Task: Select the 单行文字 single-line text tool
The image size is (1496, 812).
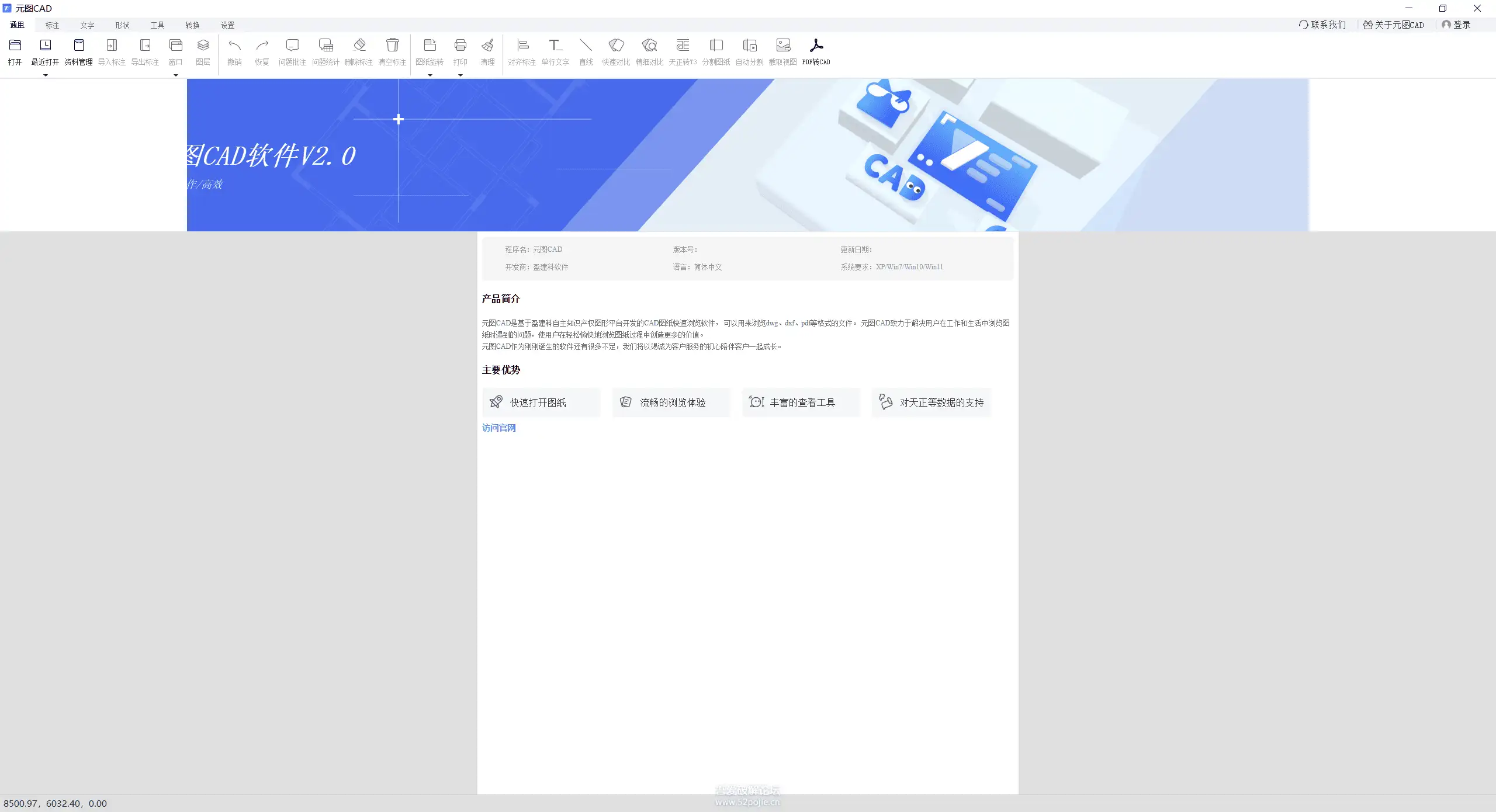Action: [x=554, y=53]
